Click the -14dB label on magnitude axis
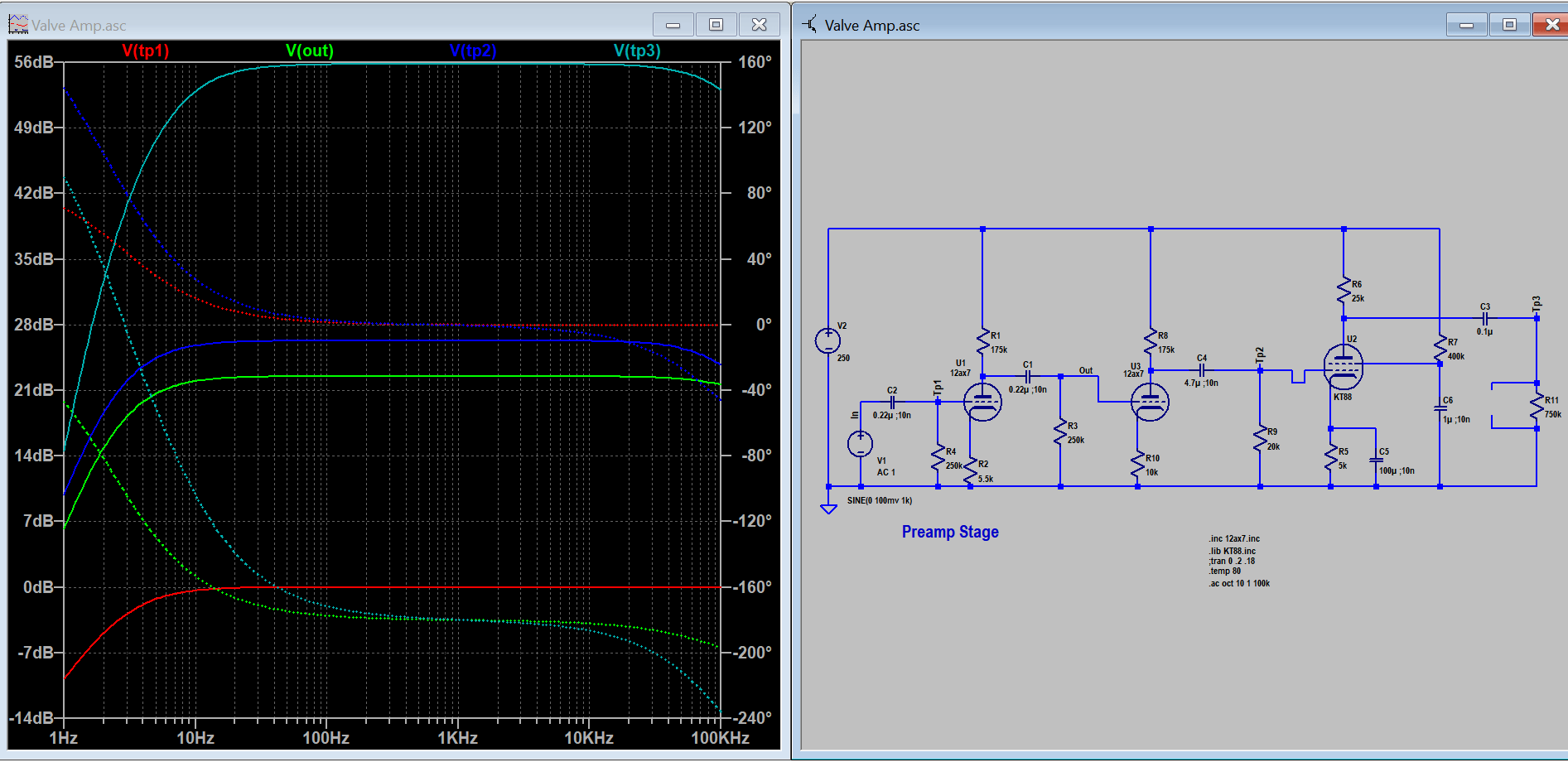 [x=32, y=718]
